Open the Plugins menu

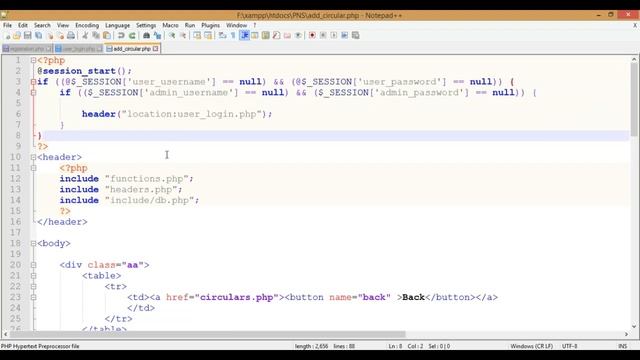(x=211, y=25)
